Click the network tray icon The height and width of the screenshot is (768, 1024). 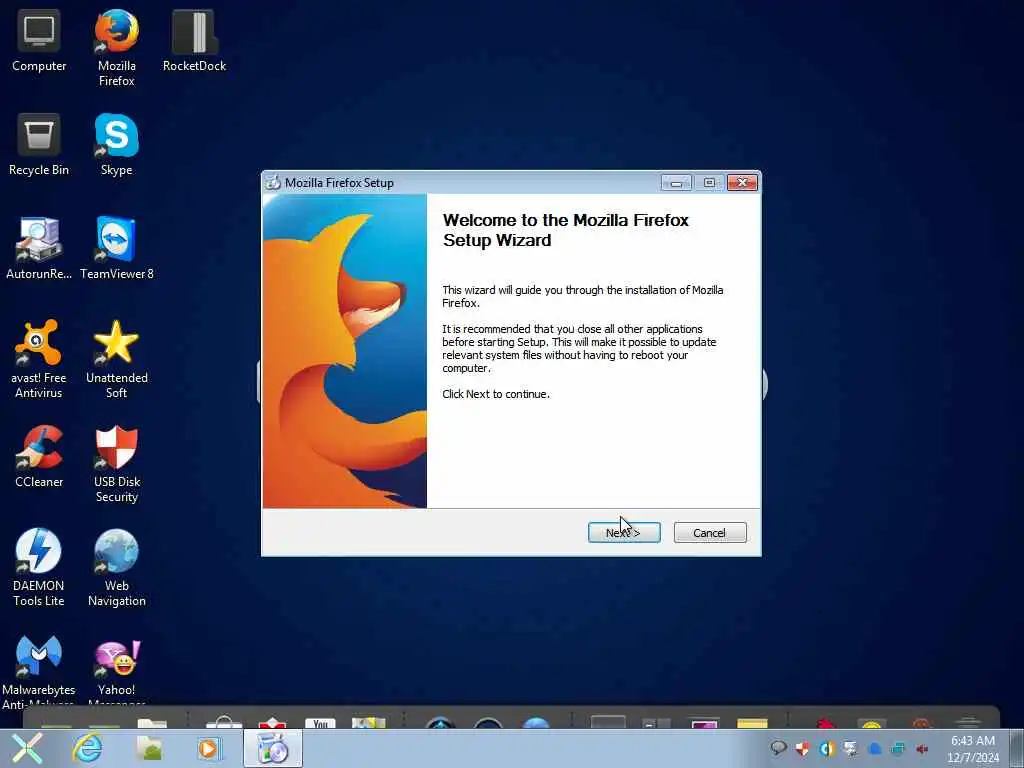coord(899,749)
